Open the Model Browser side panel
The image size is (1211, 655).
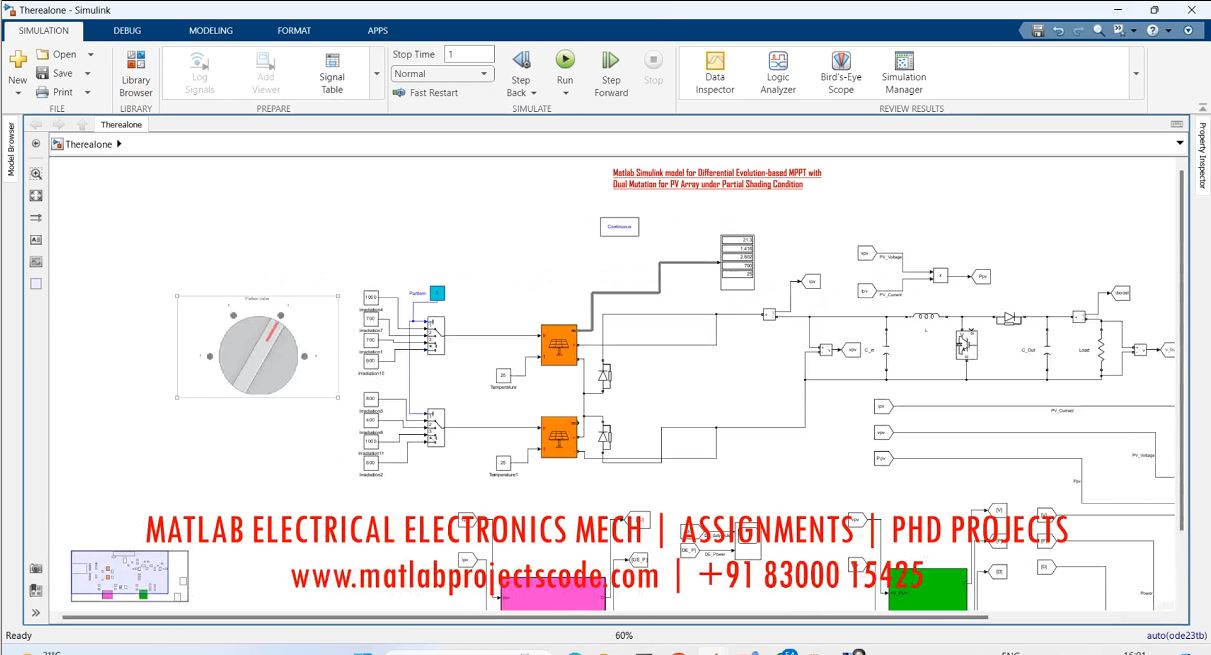[11, 150]
